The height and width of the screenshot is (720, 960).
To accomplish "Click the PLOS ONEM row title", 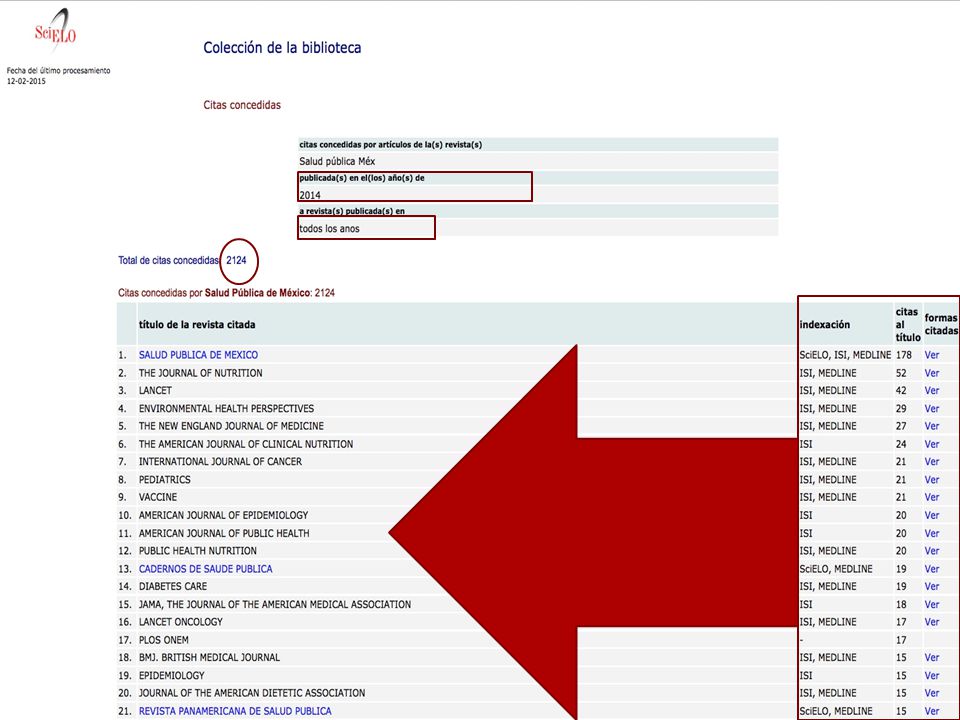I will click(163, 640).
